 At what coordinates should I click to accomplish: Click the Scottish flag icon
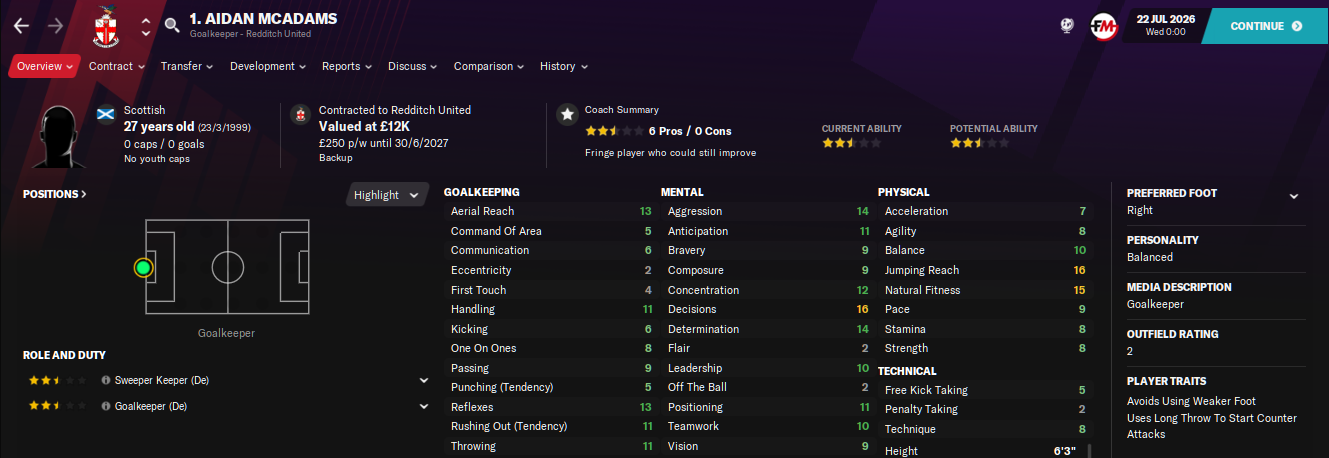pos(105,113)
